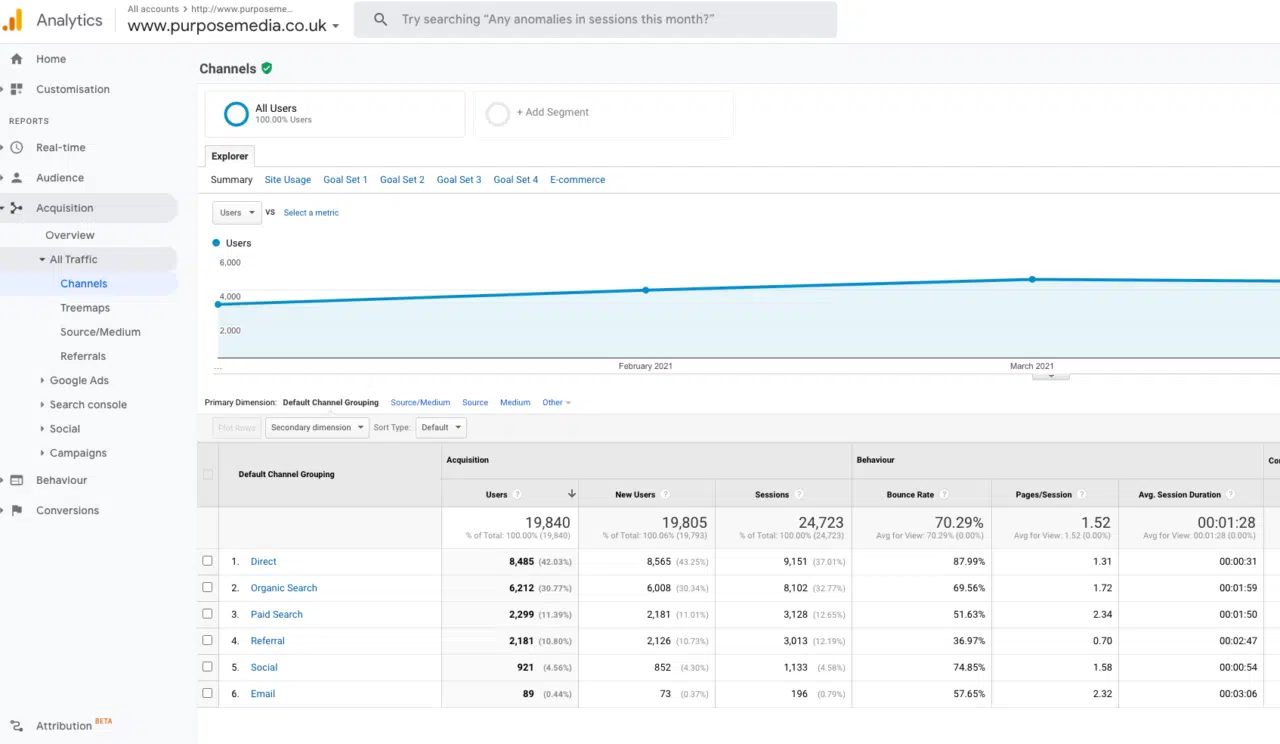Expand the Search console section
The width and height of the screenshot is (1280, 744).
click(42, 404)
